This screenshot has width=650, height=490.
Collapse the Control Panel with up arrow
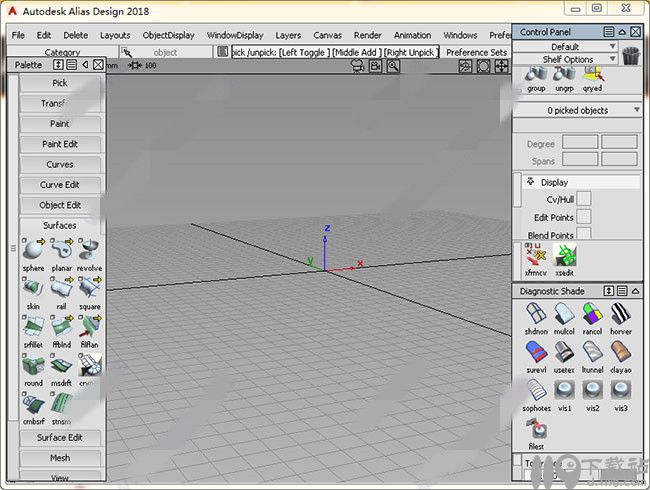pos(622,32)
